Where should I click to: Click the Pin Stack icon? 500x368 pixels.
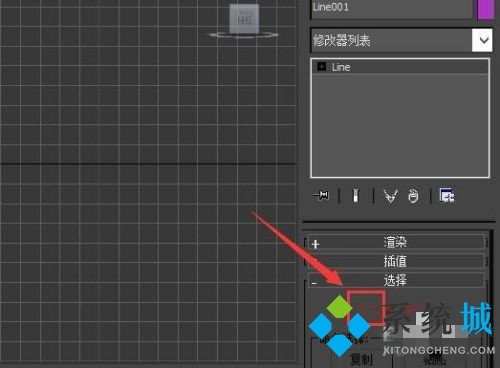pyautogui.click(x=321, y=195)
